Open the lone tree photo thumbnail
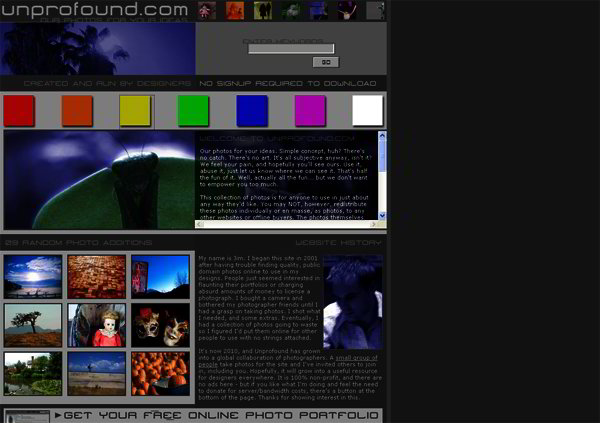 [33, 325]
